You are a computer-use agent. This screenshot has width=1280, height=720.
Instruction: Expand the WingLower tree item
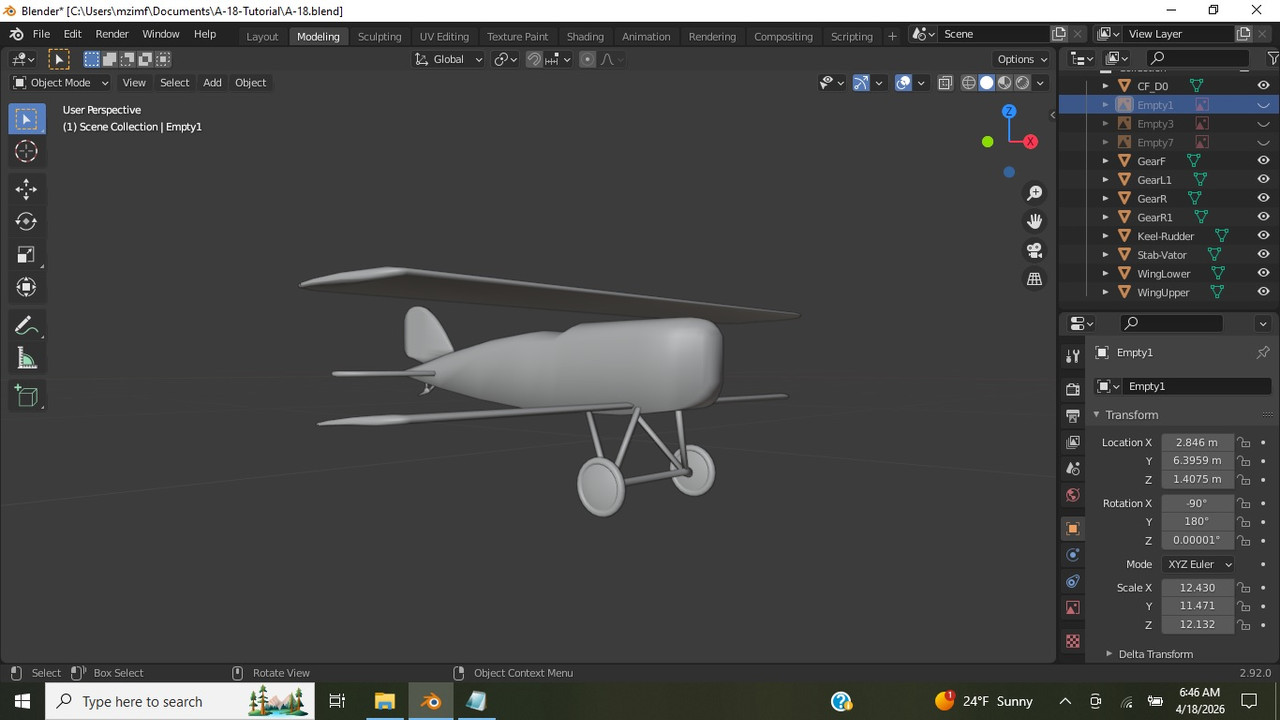click(x=1105, y=274)
